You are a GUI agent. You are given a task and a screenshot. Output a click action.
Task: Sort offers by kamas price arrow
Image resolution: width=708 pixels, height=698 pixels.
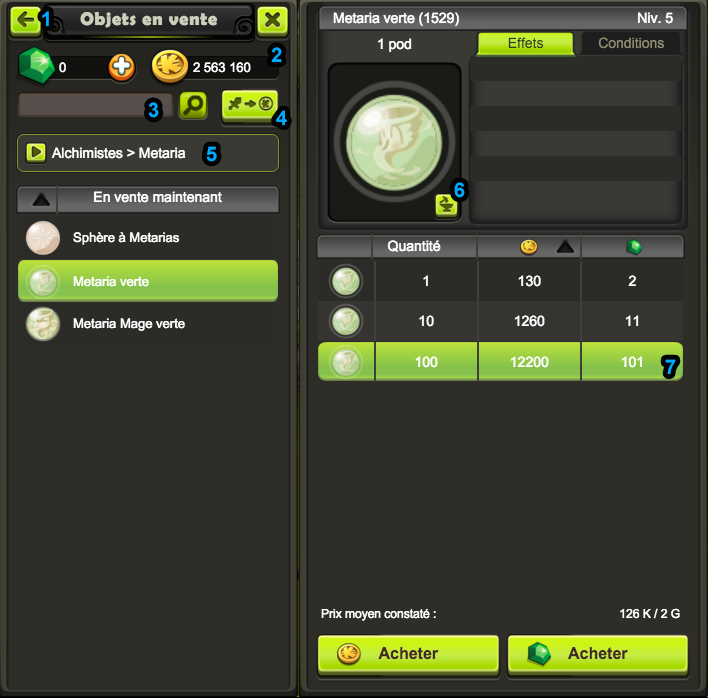[x=565, y=247]
